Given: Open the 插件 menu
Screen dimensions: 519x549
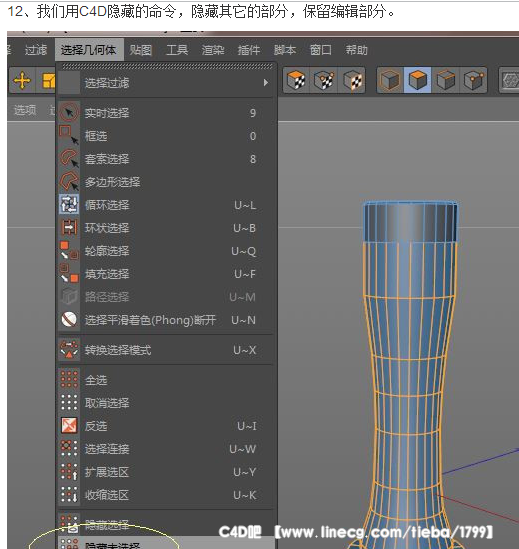Looking at the screenshot, I should pyautogui.click(x=249, y=50).
